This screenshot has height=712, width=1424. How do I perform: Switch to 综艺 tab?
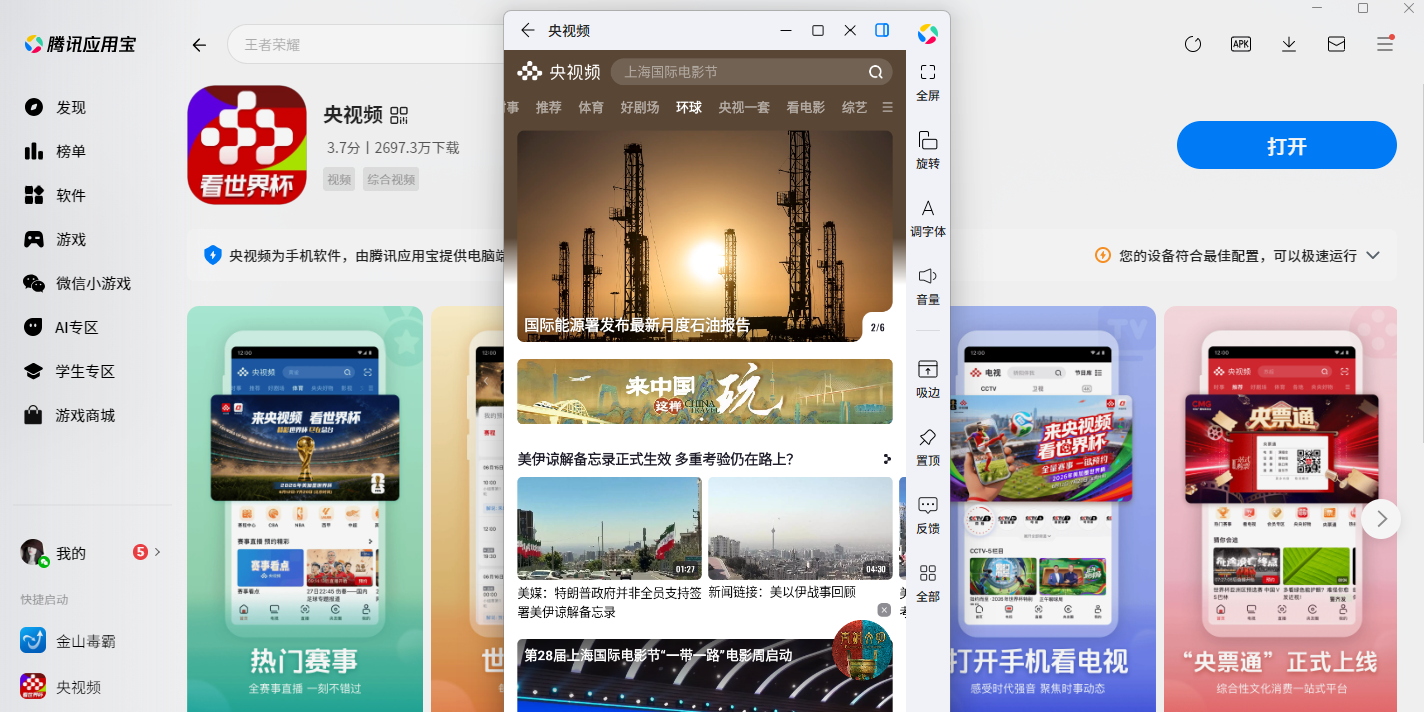(854, 107)
